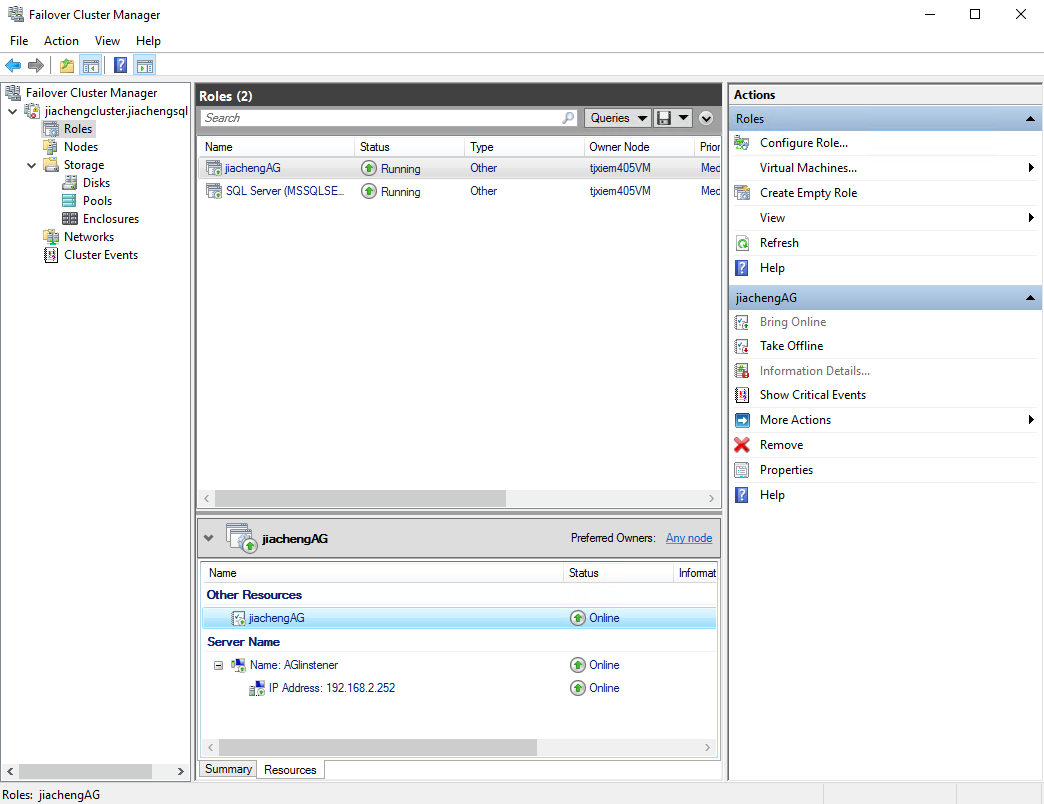The width and height of the screenshot is (1044, 804).
Task: Click Configure Role in Actions pane
Action: [803, 143]
